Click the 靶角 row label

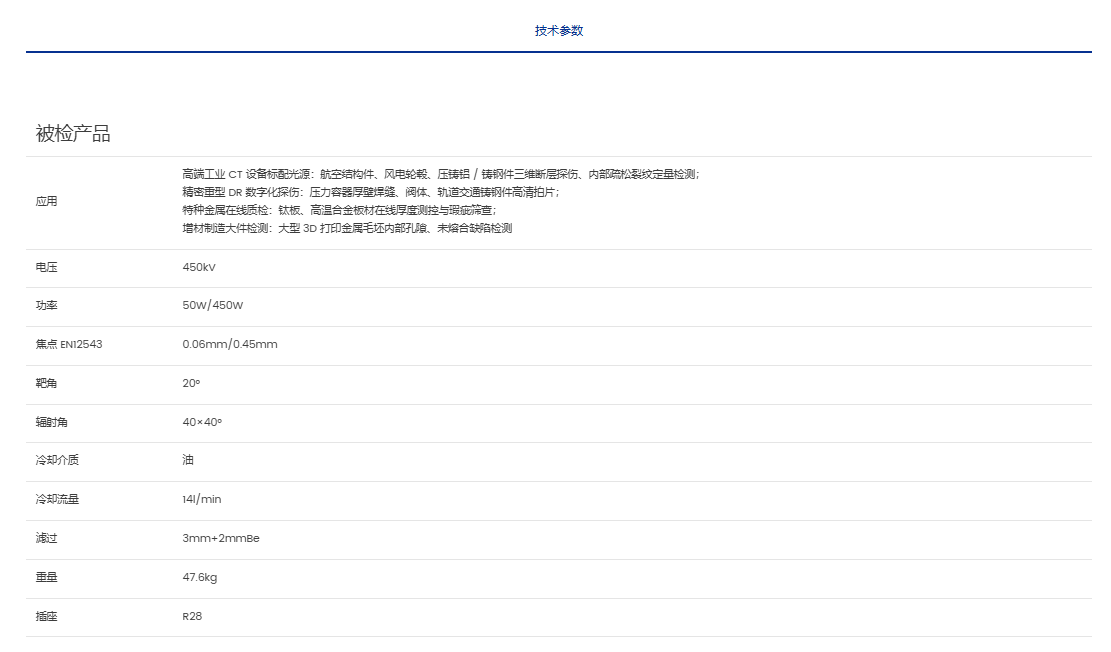(46, 383)
